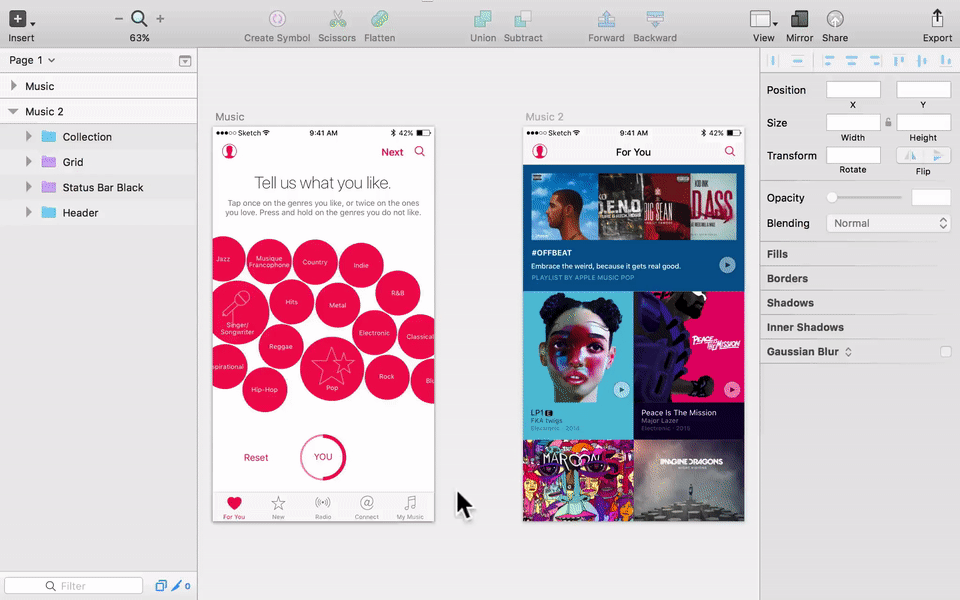This screenshot has width=960, height=600.
Task: Expand the Collection group
Action: 28,137
